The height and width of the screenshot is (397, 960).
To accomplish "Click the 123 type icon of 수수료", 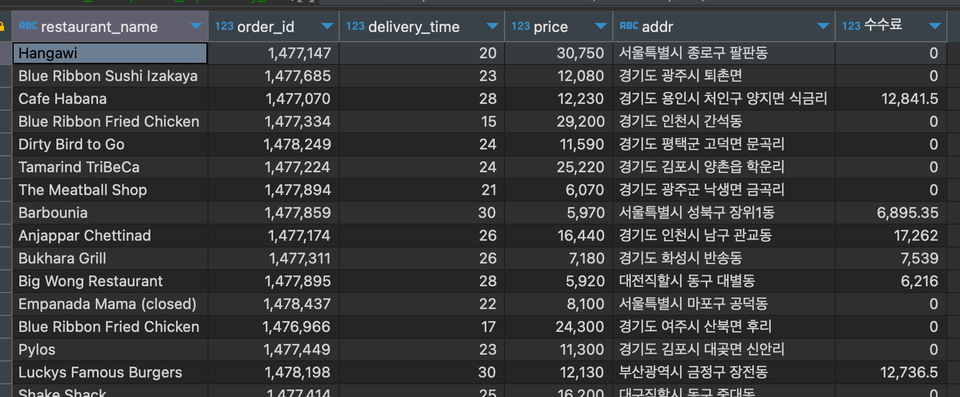I will (x=851, y=26).
